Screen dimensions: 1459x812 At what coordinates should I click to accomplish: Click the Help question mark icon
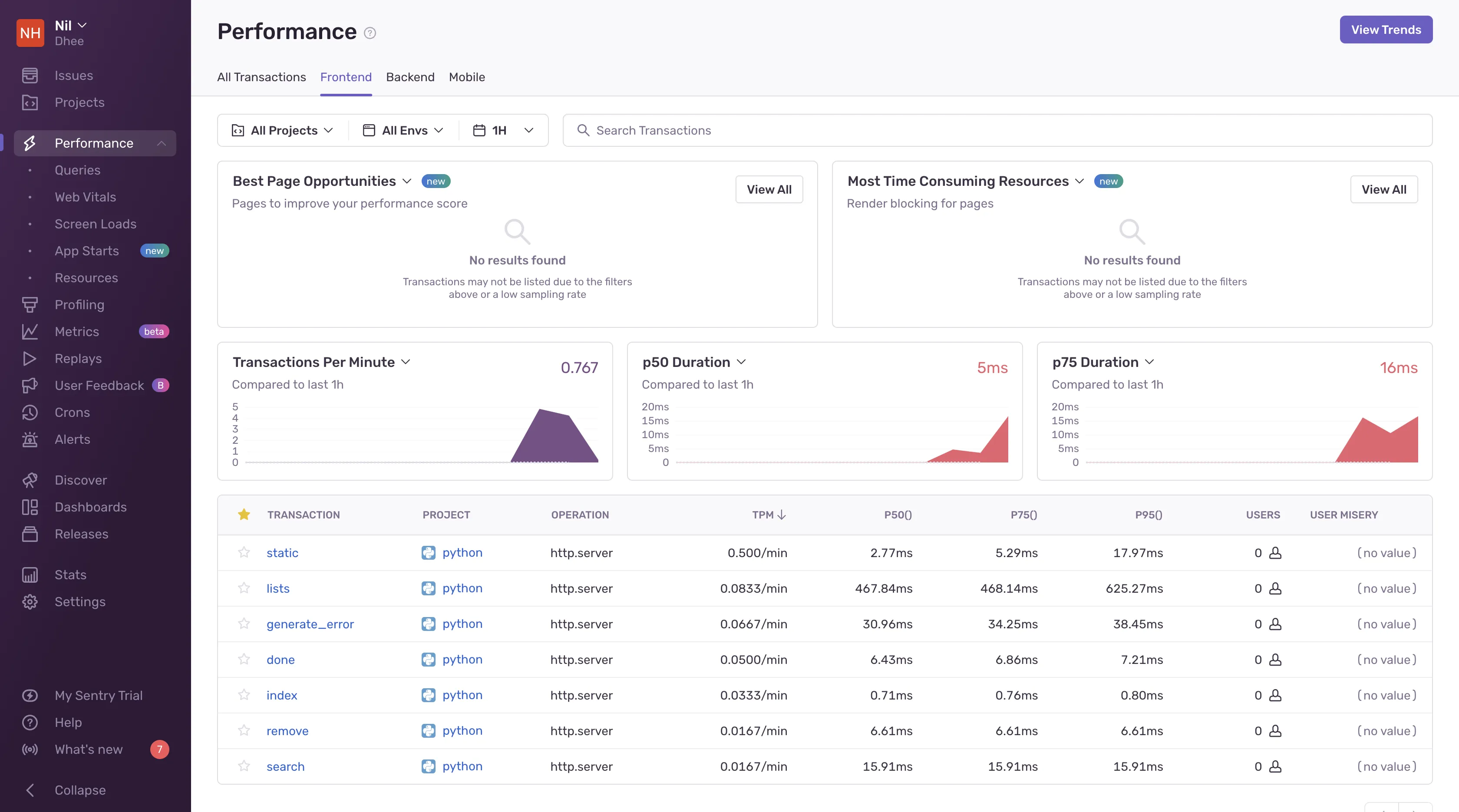click(30, 723)
